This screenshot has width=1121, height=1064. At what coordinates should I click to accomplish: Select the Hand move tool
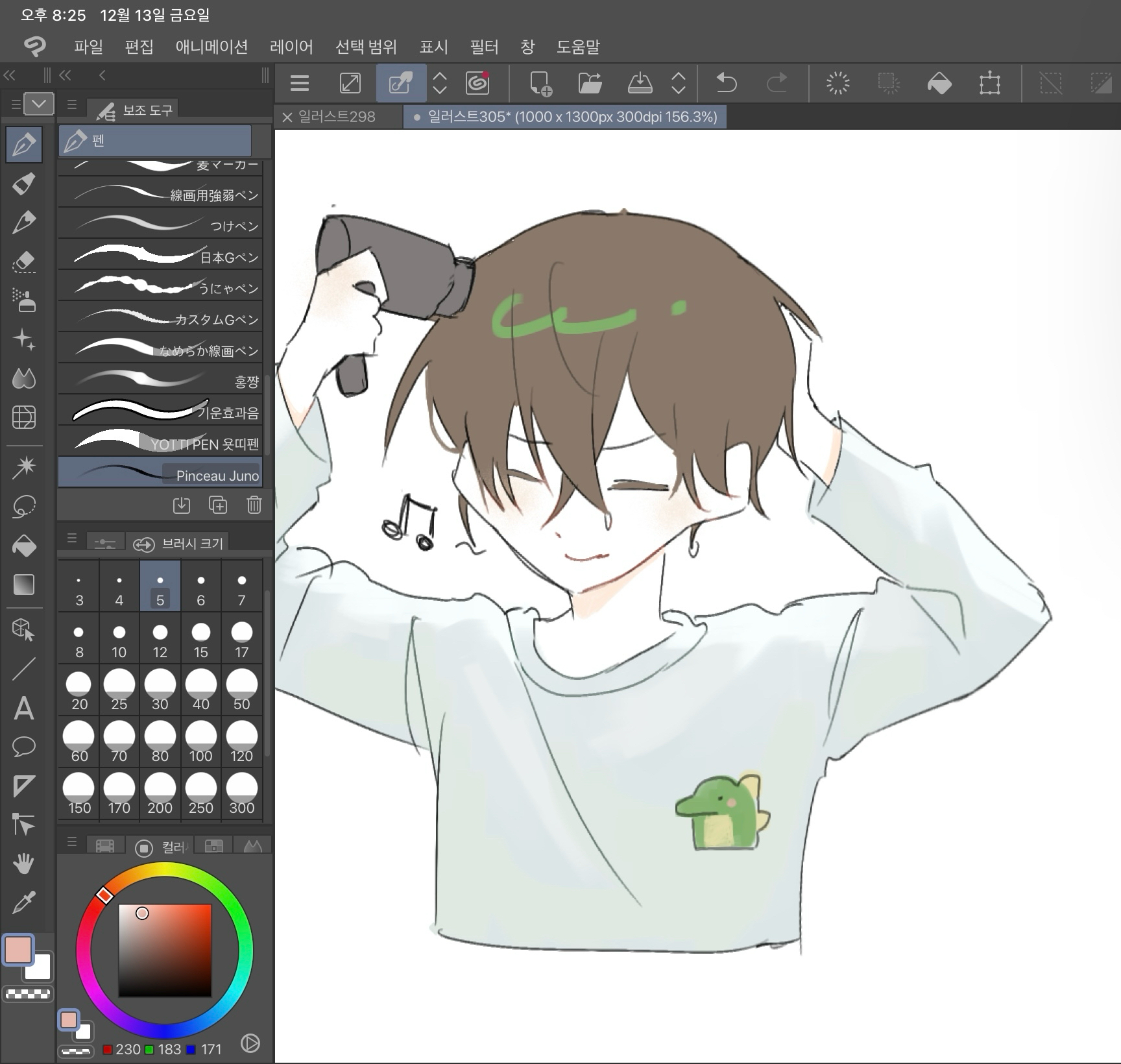pyautogui.click(x=24, y=864)
